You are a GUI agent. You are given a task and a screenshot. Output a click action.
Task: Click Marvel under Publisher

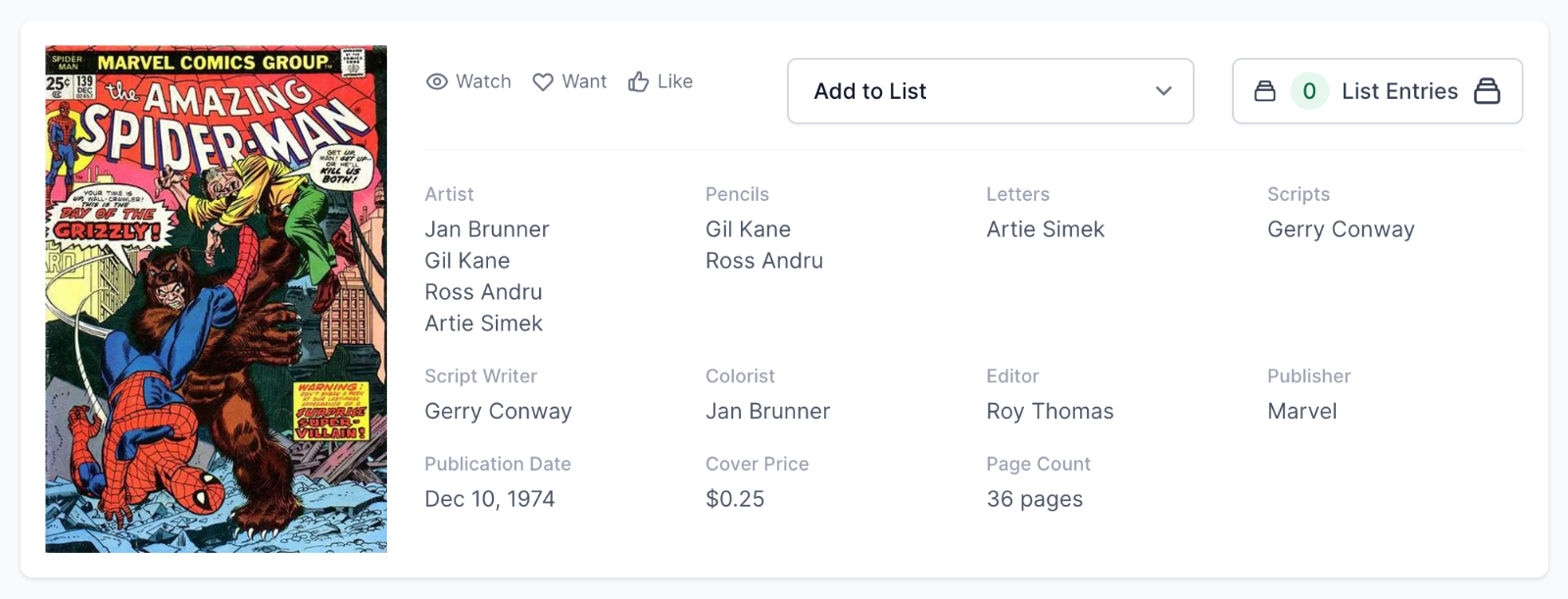[1301, 412]
